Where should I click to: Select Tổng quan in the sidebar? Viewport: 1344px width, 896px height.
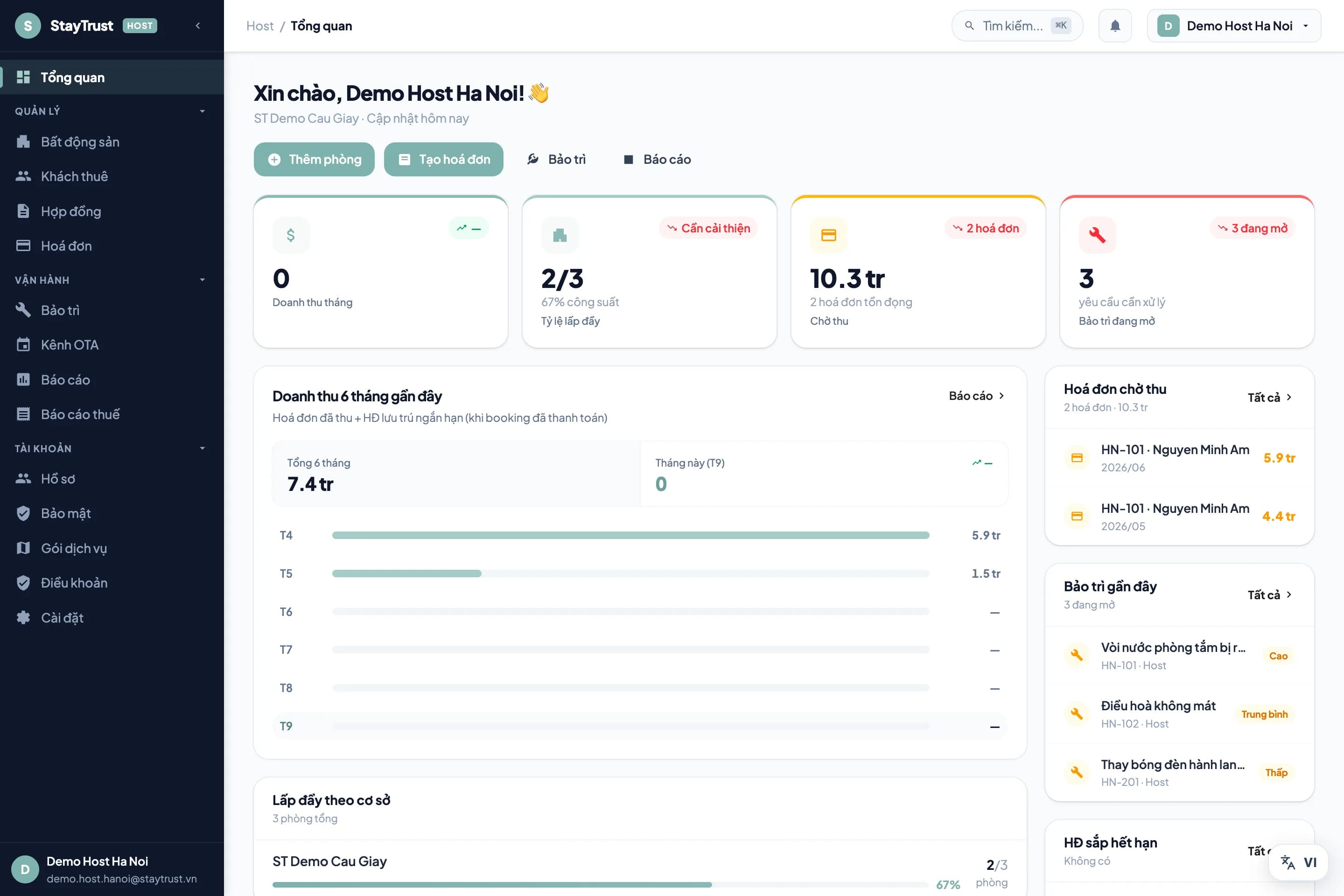point(112,77)
